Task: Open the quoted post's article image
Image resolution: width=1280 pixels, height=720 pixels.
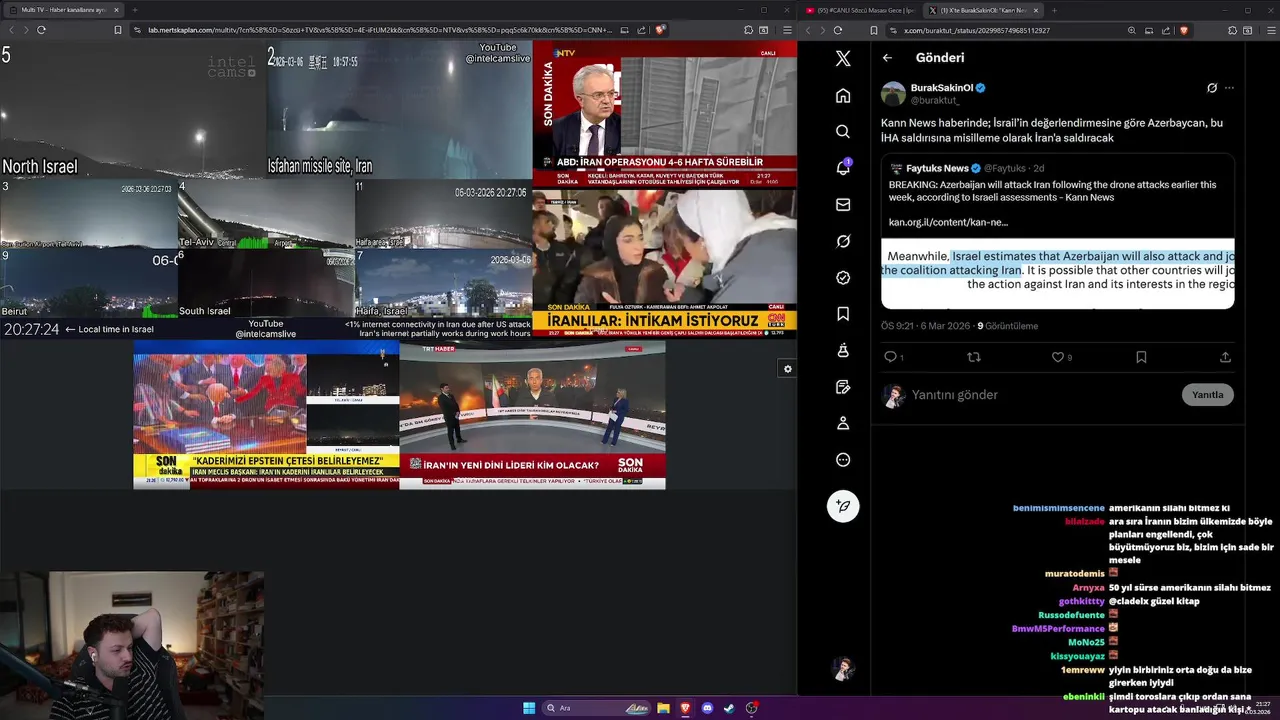Action: (x=1058, y=272)
